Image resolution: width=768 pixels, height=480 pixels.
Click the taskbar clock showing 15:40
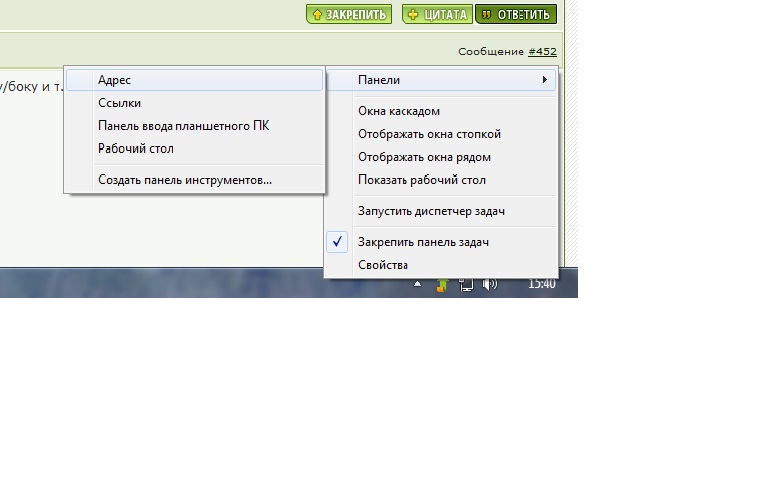(x=541, y=285)
